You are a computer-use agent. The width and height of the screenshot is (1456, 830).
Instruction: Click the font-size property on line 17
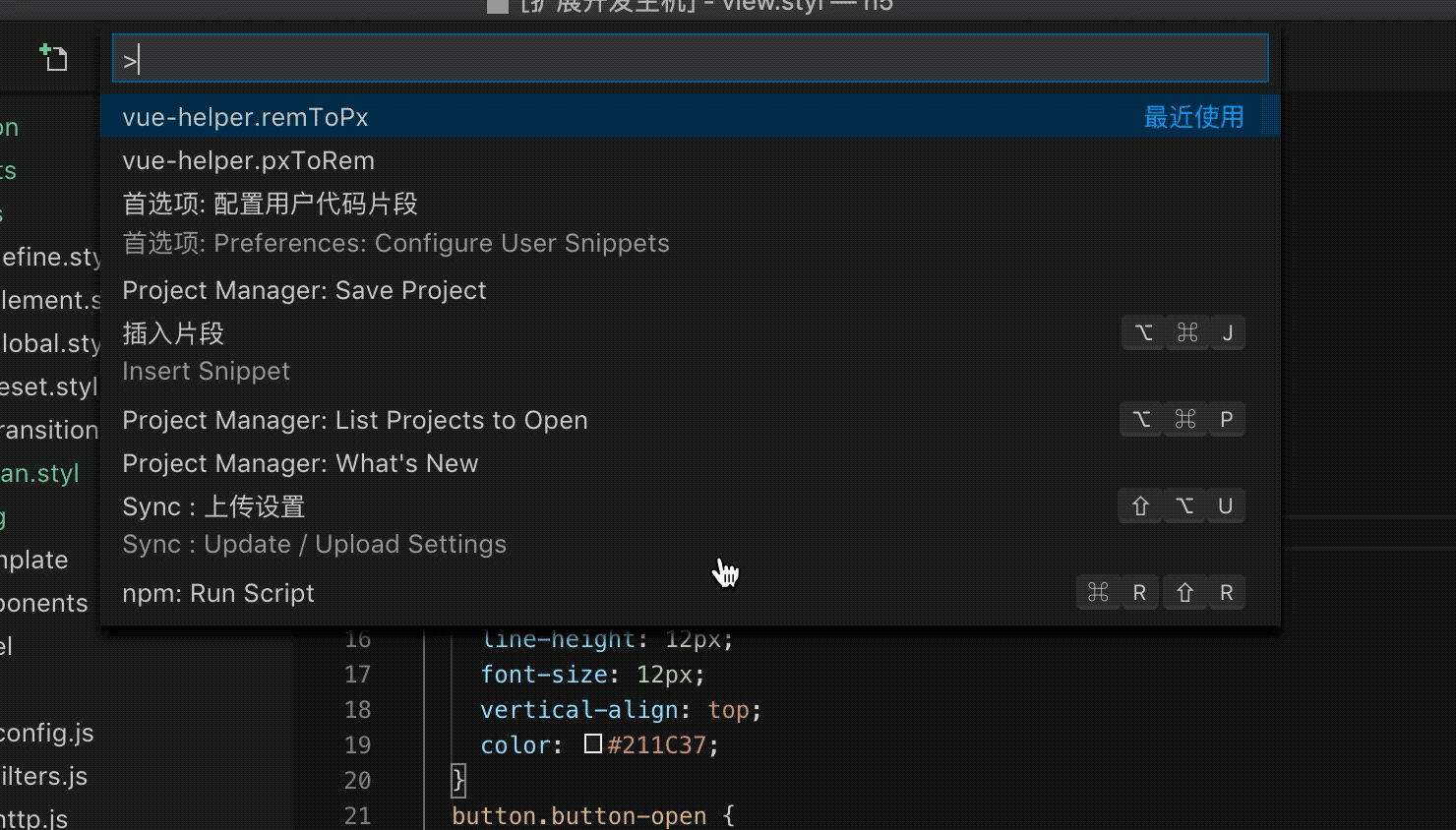coord(543,674)
